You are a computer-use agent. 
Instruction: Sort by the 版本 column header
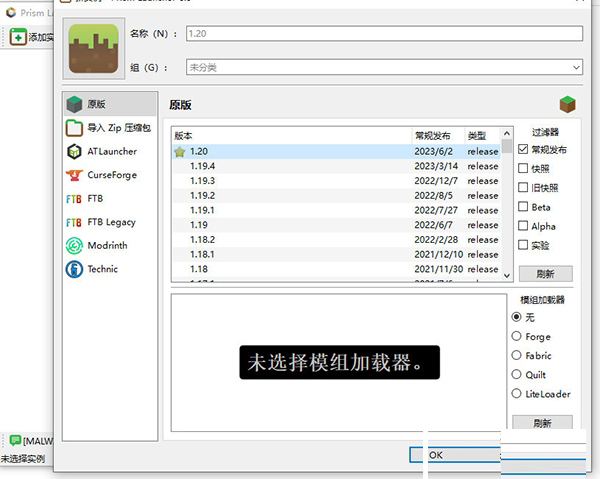click(292, 136)
